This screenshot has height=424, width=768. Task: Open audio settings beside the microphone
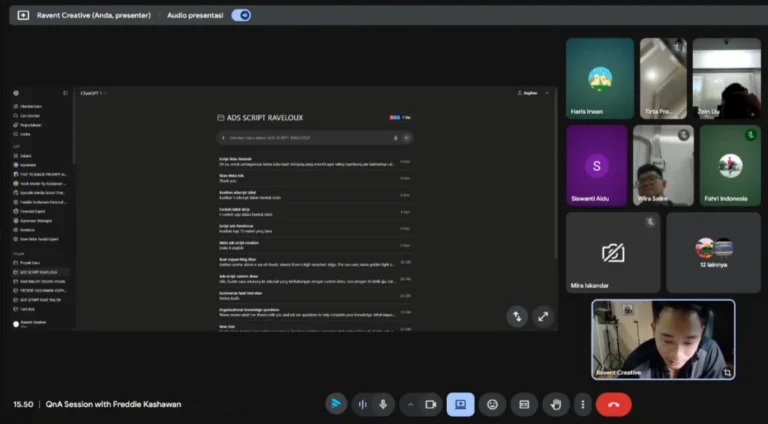(361, 404)
